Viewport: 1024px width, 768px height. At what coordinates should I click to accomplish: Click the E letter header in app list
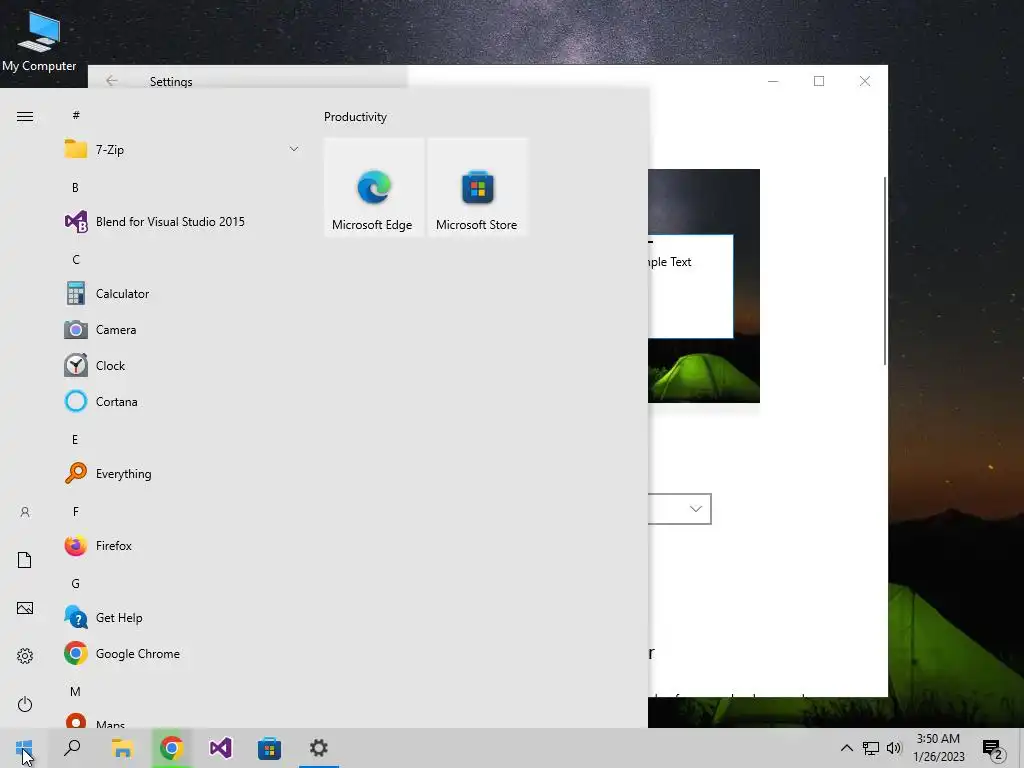pos(75,440)
